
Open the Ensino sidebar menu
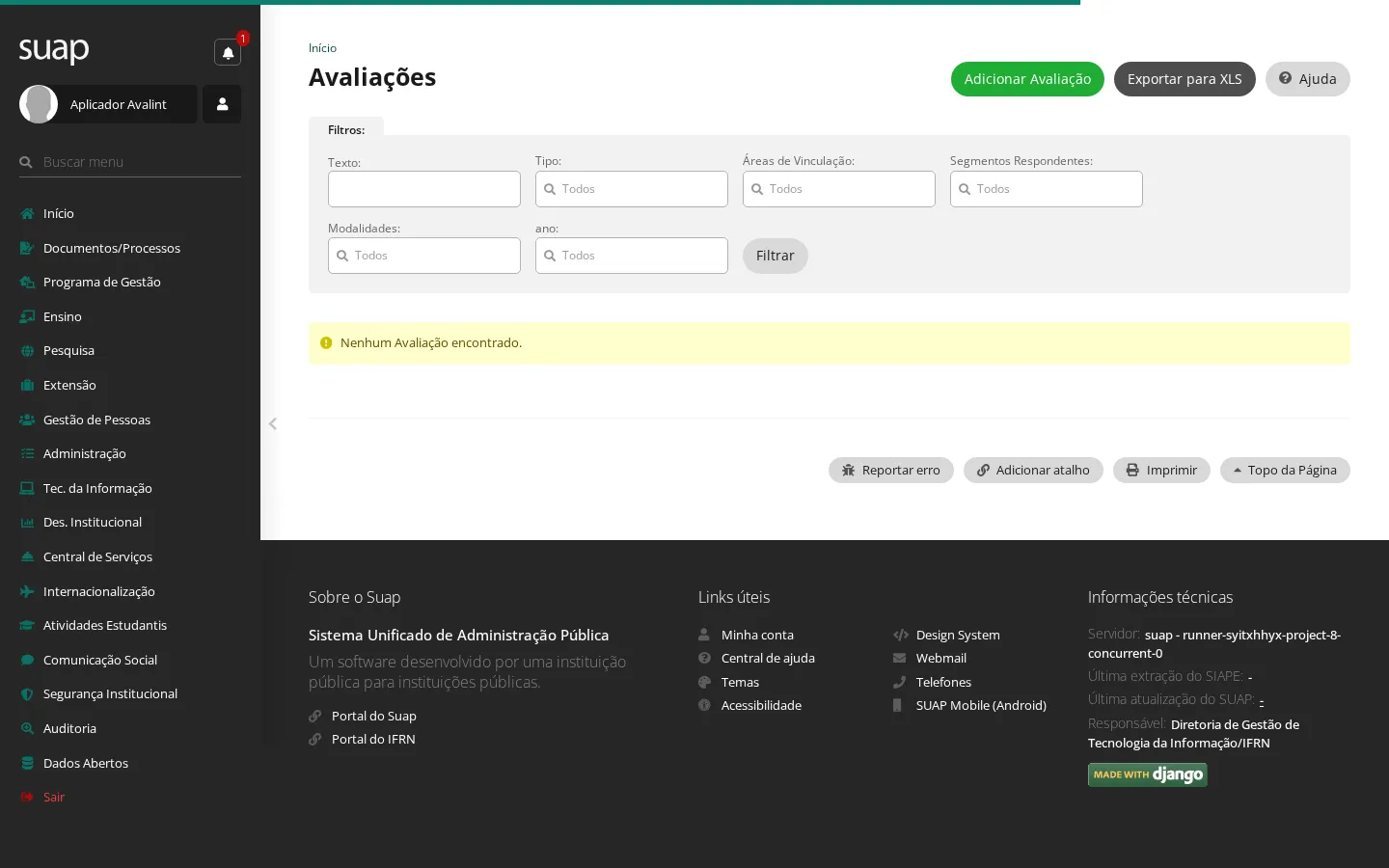pyautogui.click(x=130, y=316)
